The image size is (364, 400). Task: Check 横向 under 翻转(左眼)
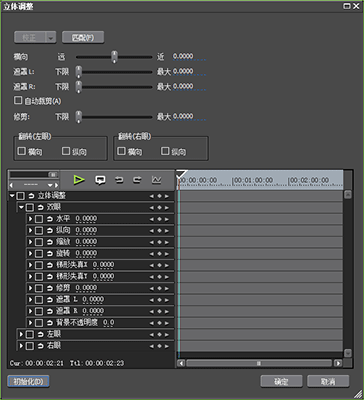click(22, 151)
